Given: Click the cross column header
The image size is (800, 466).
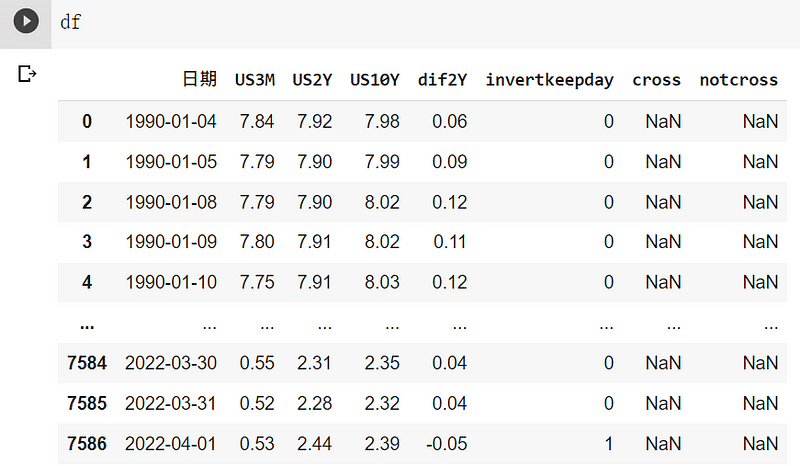Looking at the screenshot, I should tap(656, 80).
